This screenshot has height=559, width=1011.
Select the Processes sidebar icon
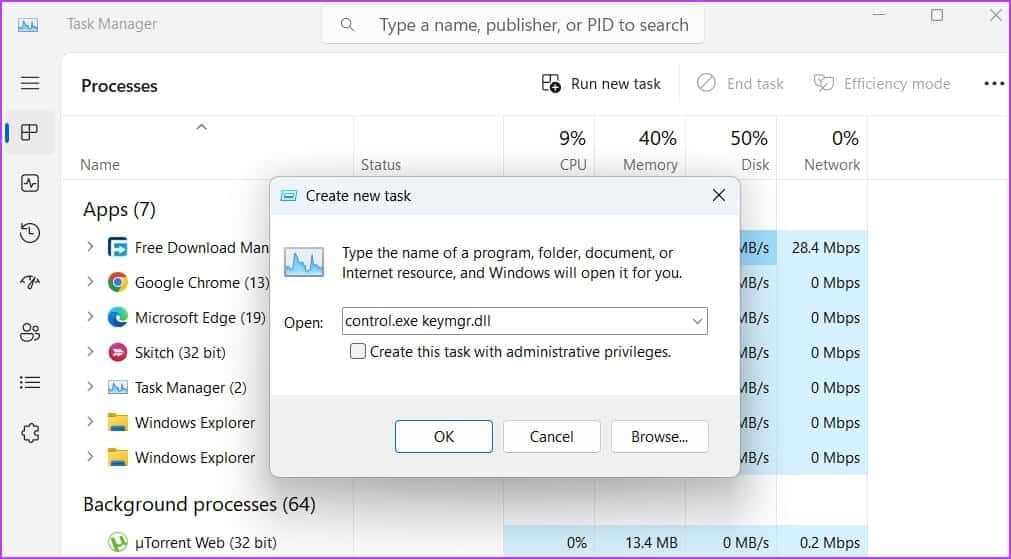tap(30, 132)
